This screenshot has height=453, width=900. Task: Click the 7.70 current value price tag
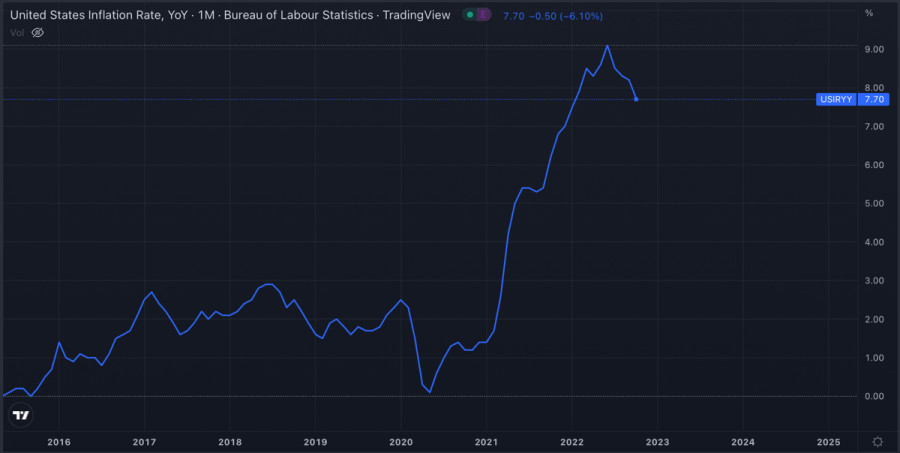(874, 99)
